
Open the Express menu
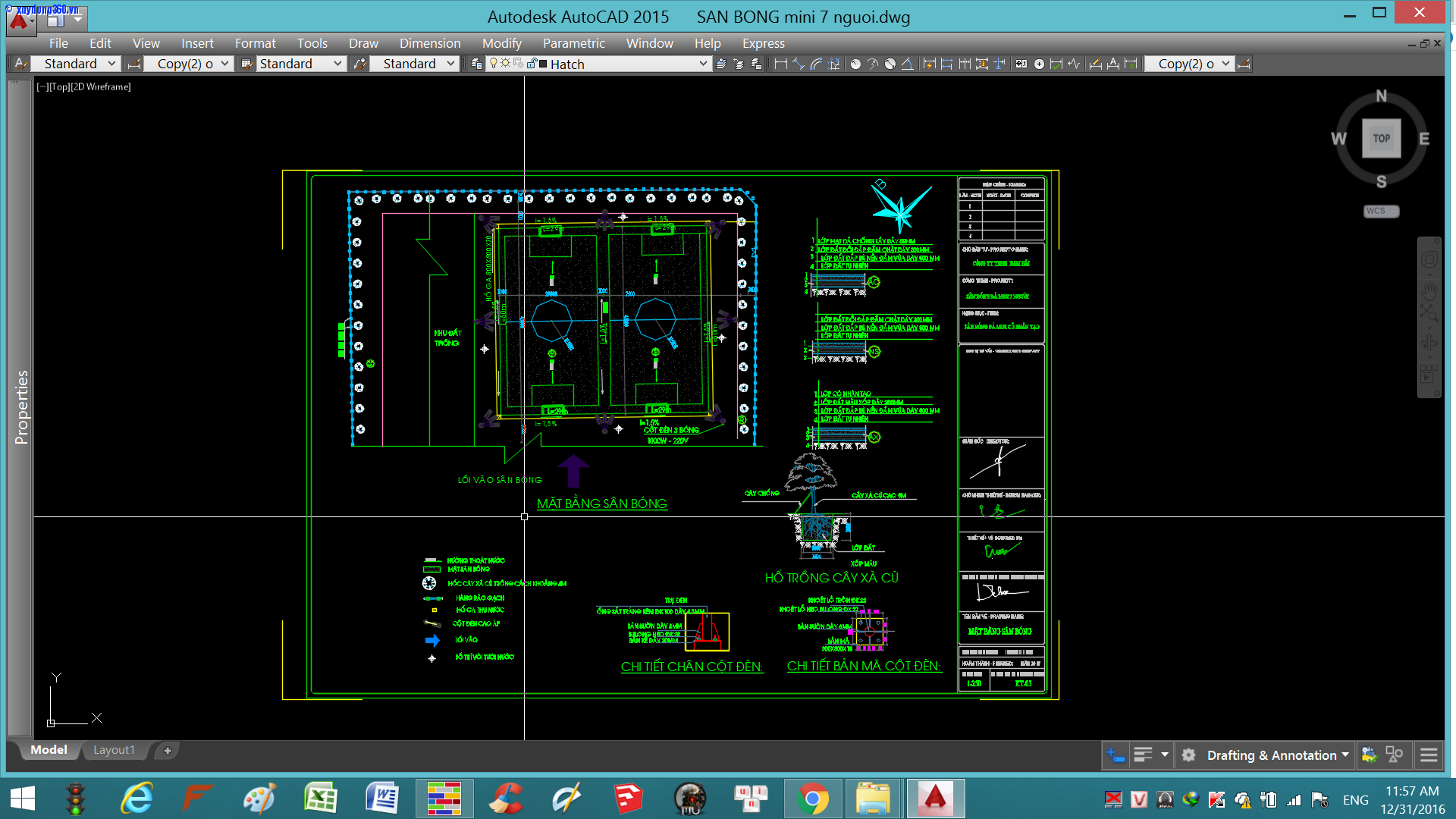[764, 43]
